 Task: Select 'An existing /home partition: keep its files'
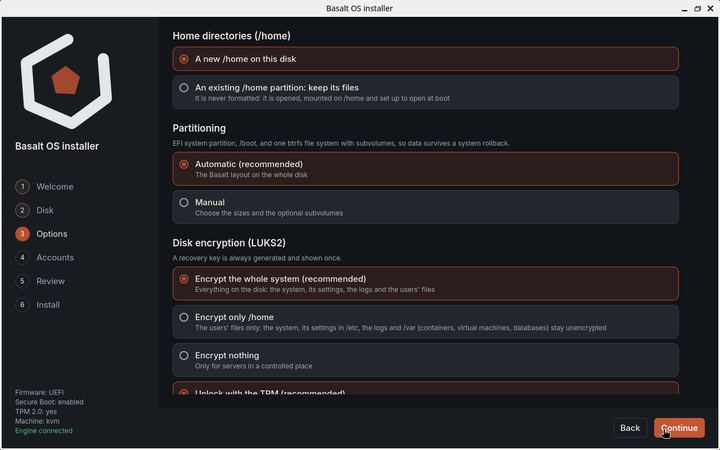(425, 92)
